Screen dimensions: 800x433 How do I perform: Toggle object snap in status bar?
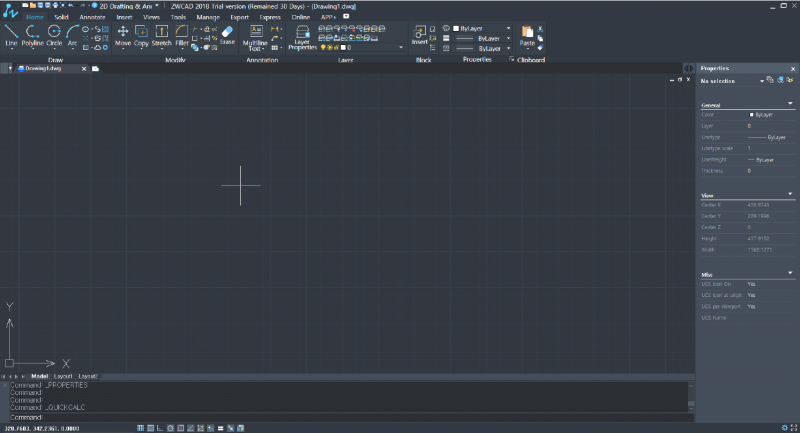coord(181,428)
